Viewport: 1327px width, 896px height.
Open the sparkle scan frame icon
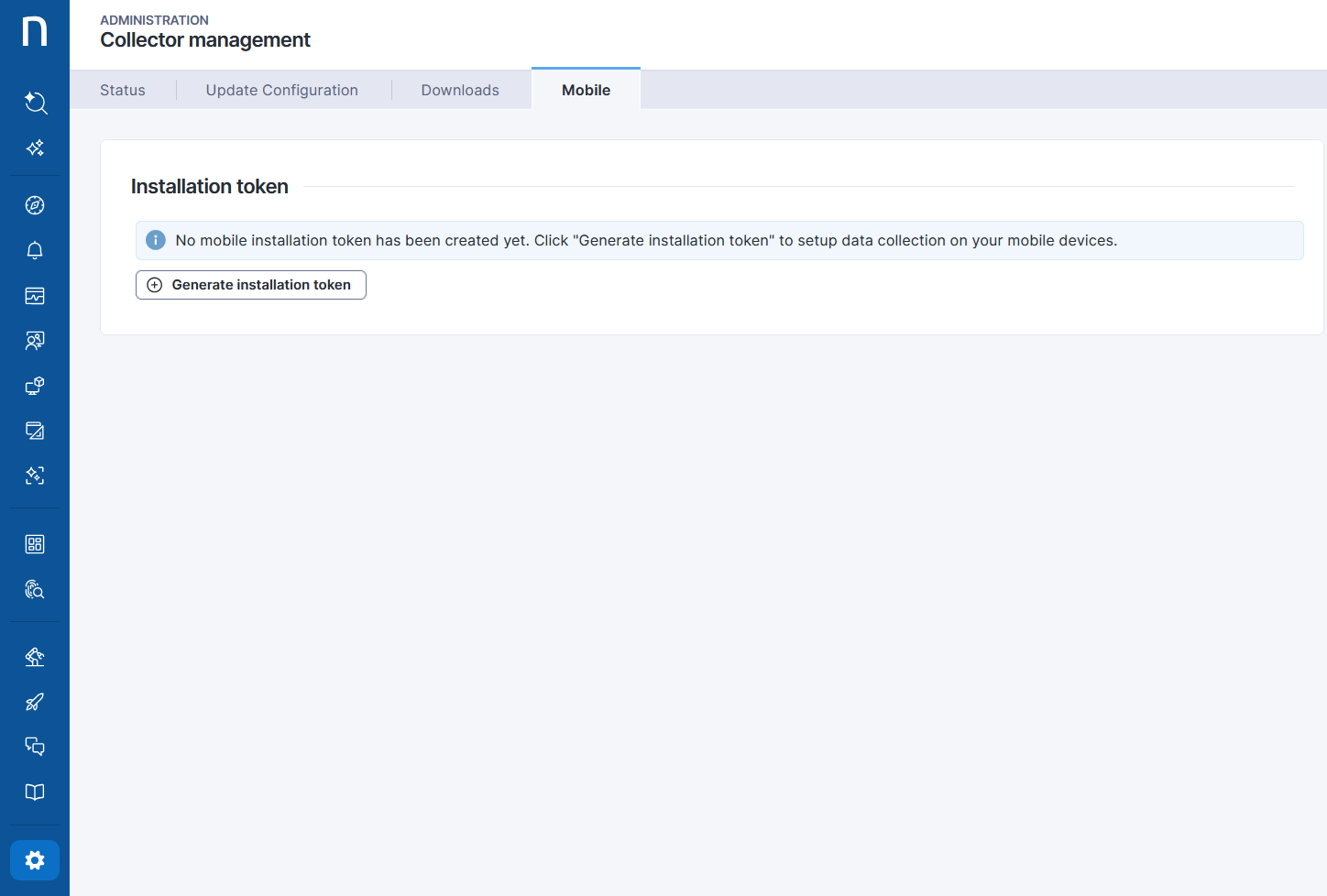(35, 475)
